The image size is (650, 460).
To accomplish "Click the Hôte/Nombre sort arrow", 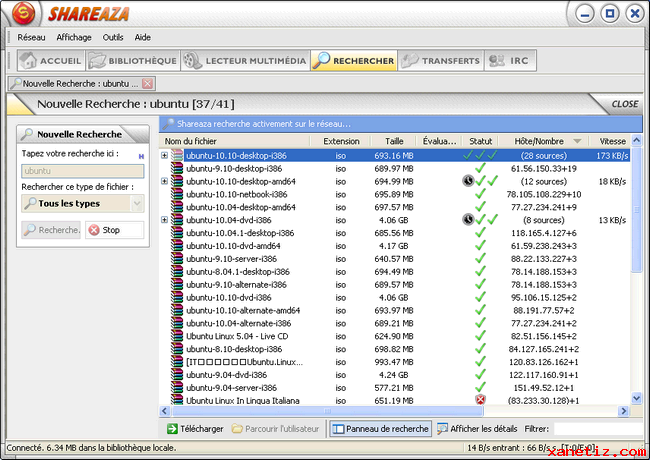I will tap(577, 141).
